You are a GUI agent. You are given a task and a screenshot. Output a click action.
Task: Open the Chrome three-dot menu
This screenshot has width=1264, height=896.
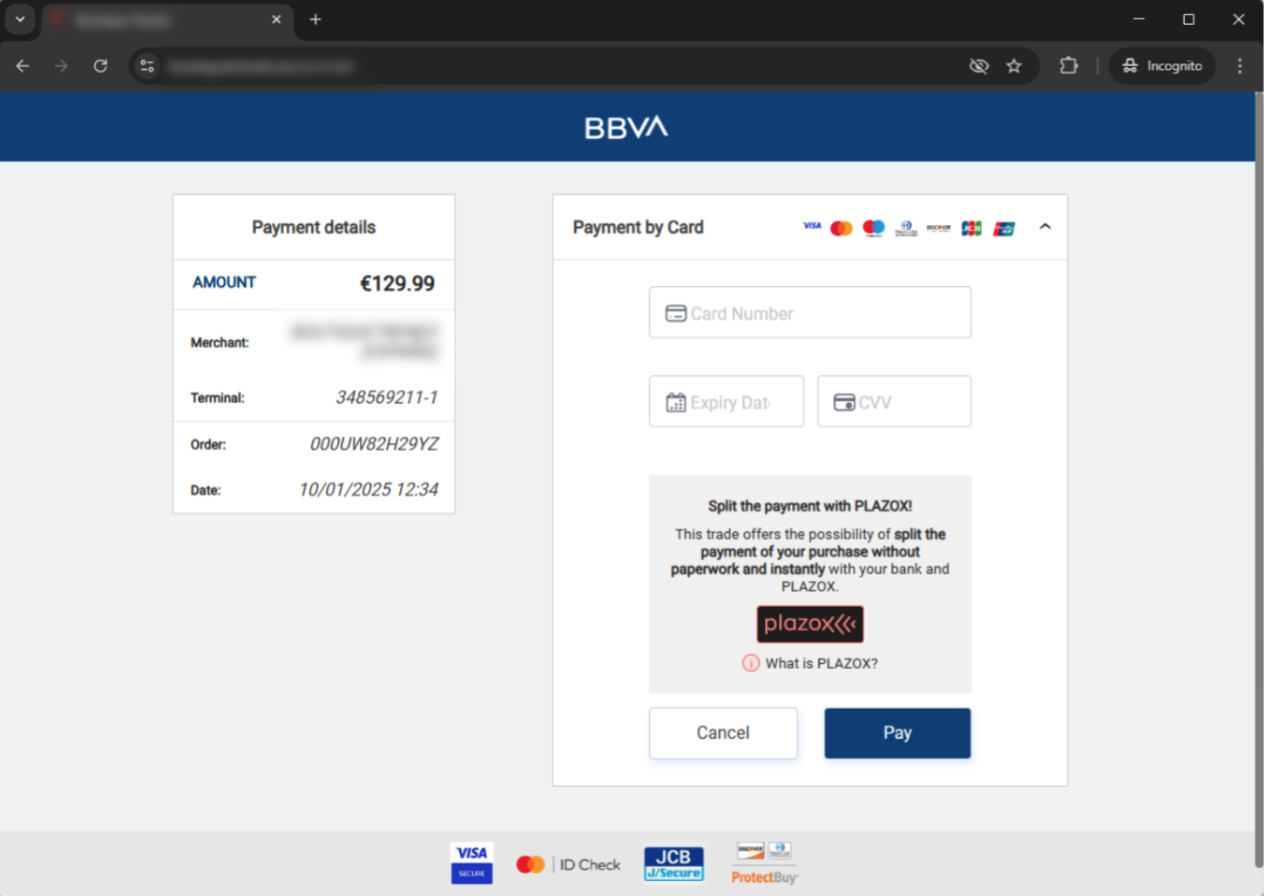(x=1240, y=66)
